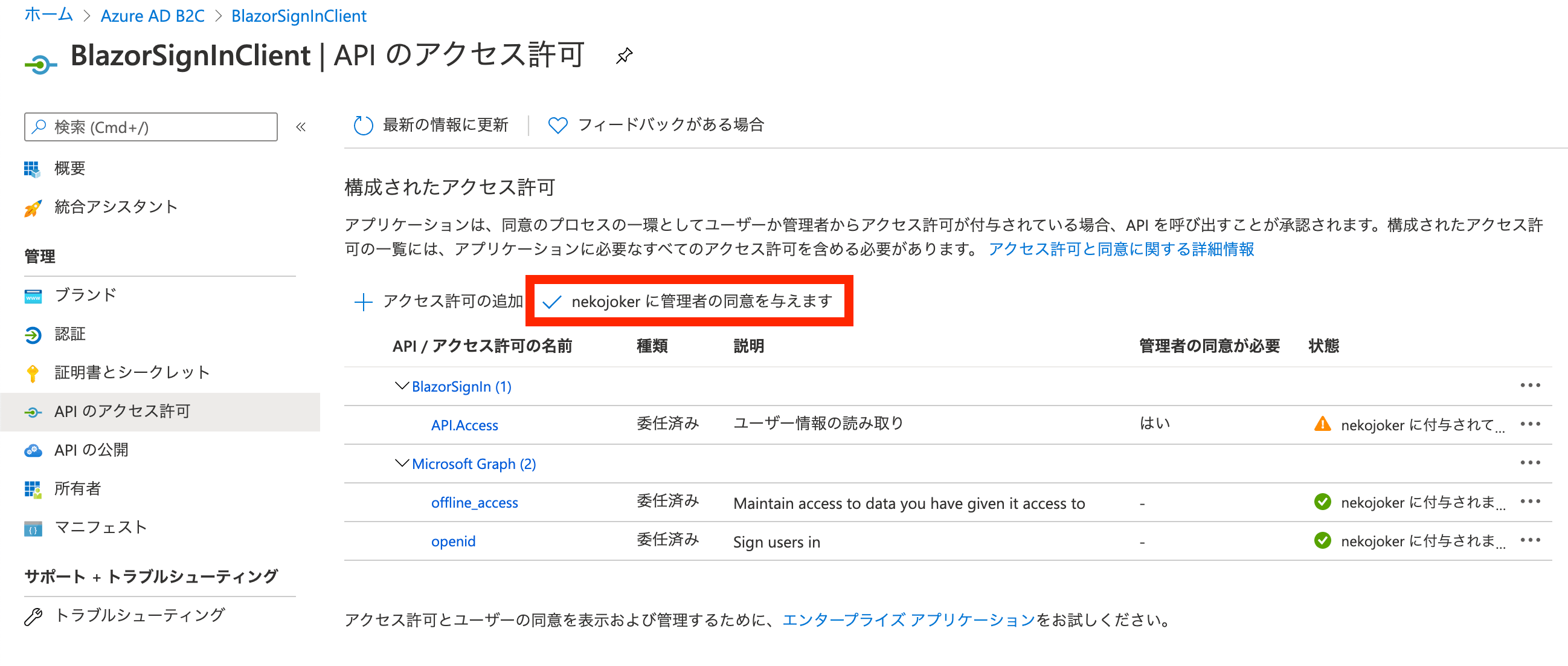
Task: Click green check status in openid row
Action: coord(1322,540)
